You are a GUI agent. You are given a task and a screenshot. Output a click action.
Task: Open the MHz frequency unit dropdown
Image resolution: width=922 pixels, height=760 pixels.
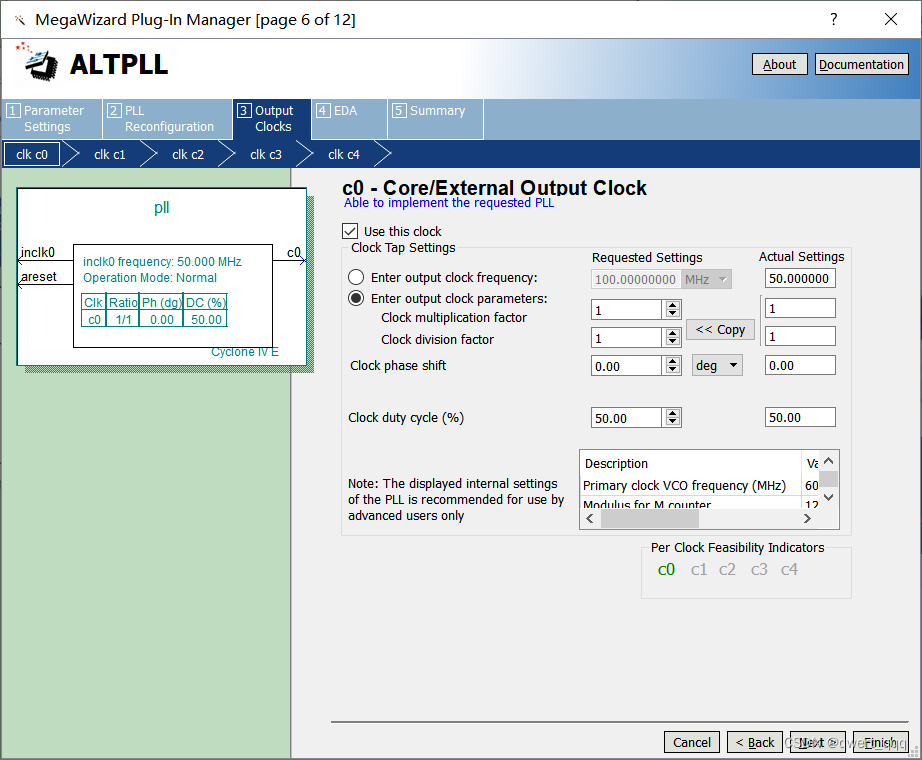[x=706, y=279]
